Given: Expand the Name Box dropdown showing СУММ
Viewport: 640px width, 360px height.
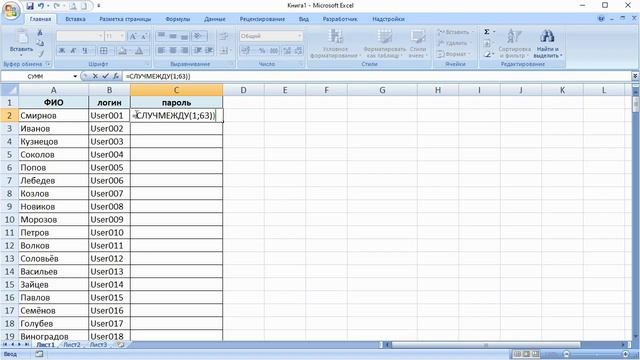Looking at the screenshot, I should tap(75, 76).
